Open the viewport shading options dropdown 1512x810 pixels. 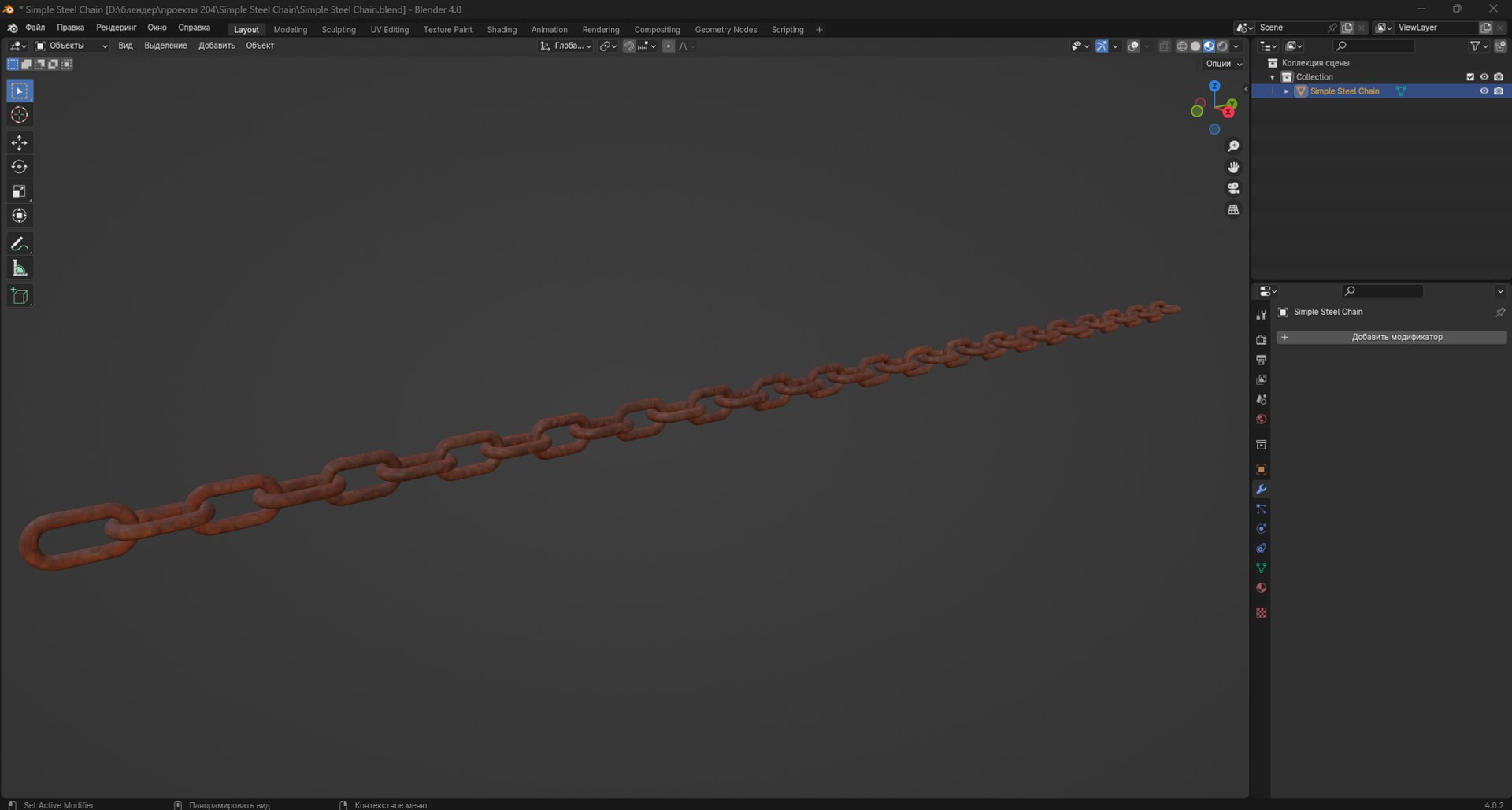pyautogui.click(x=1236, y=46)
